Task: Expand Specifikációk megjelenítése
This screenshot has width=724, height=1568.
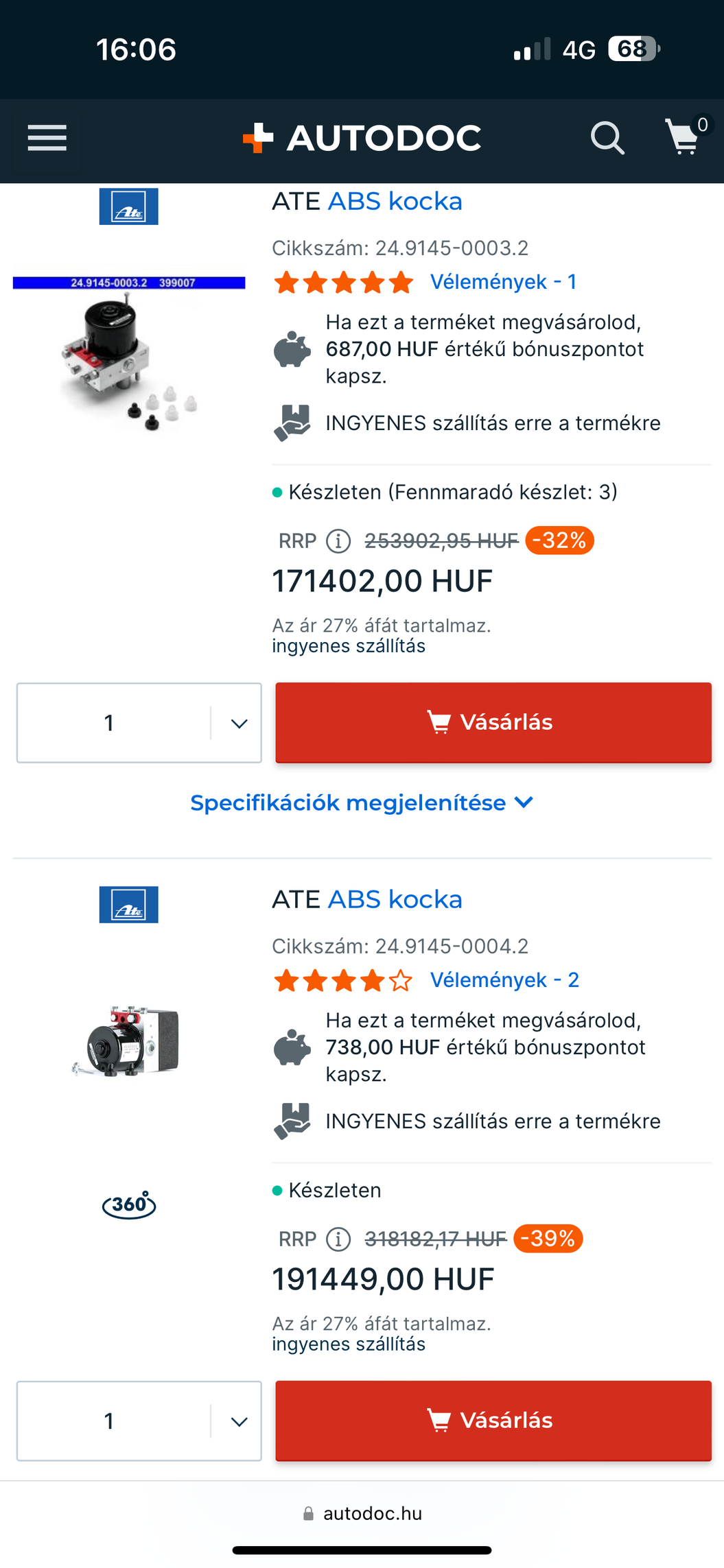Action: (x=362, y=803)
